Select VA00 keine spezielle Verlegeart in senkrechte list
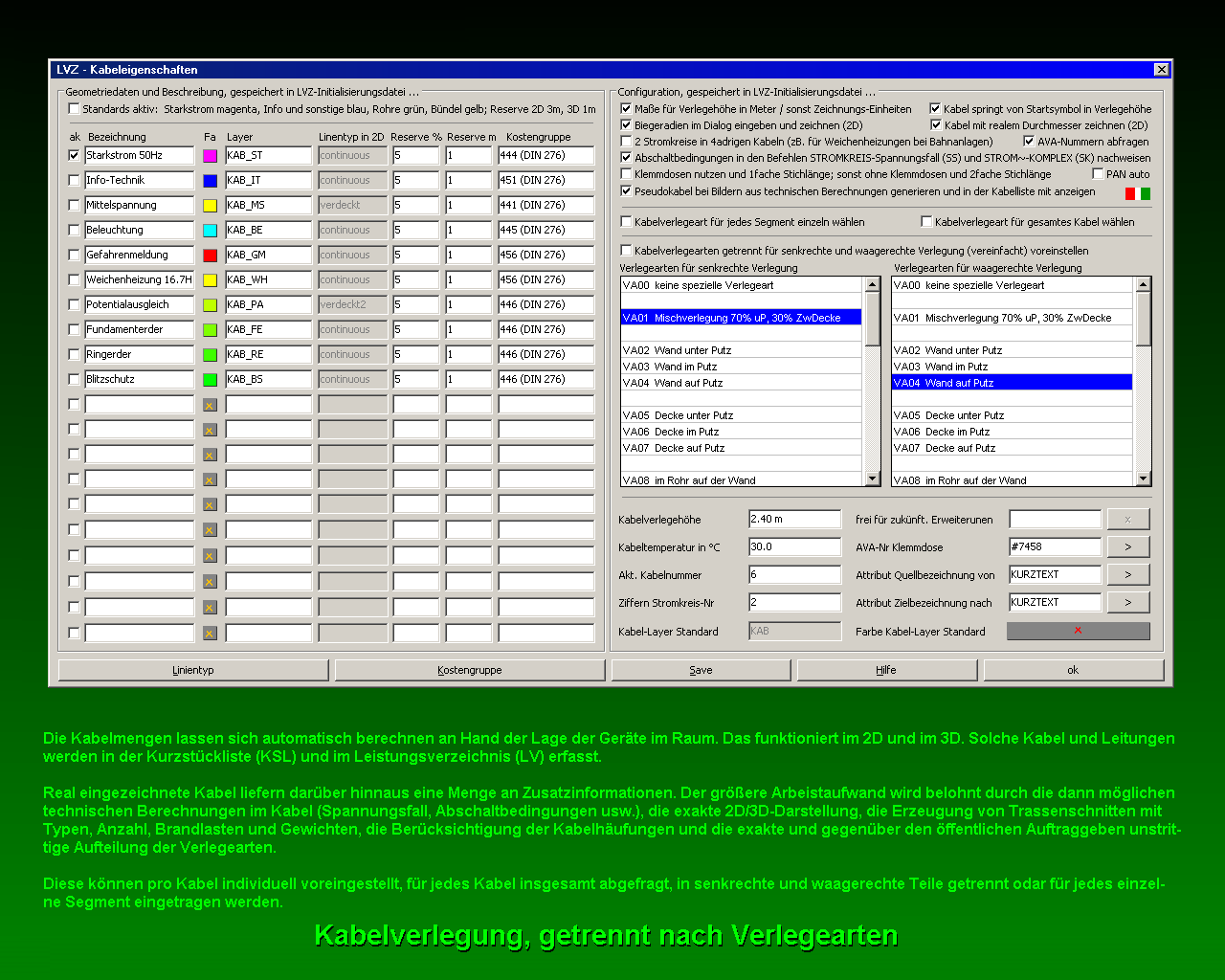 tap(742, 285)
